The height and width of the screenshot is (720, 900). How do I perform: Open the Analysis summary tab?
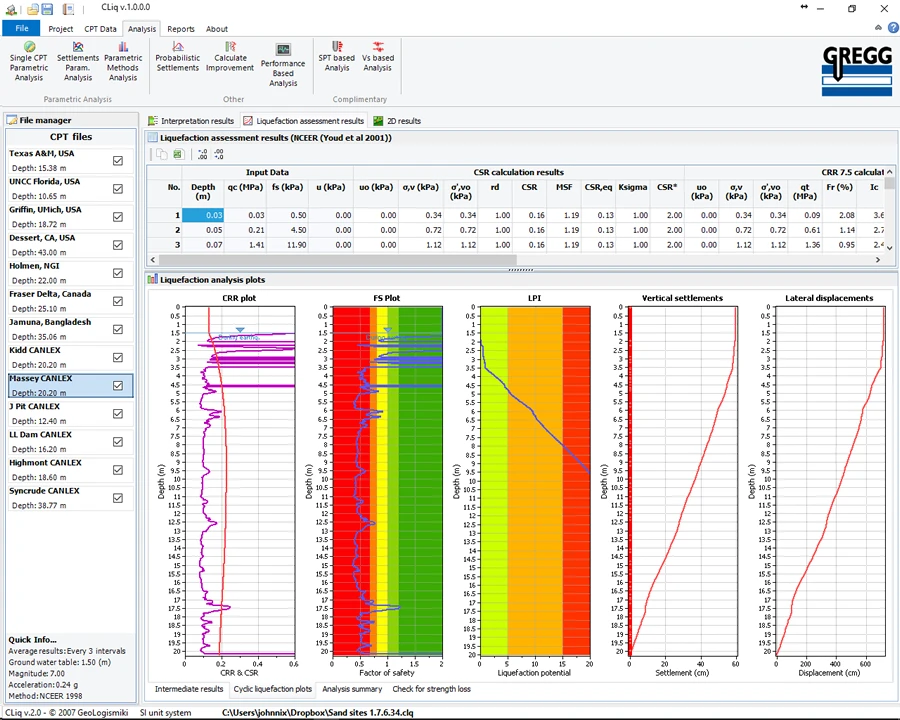(352, 688)
